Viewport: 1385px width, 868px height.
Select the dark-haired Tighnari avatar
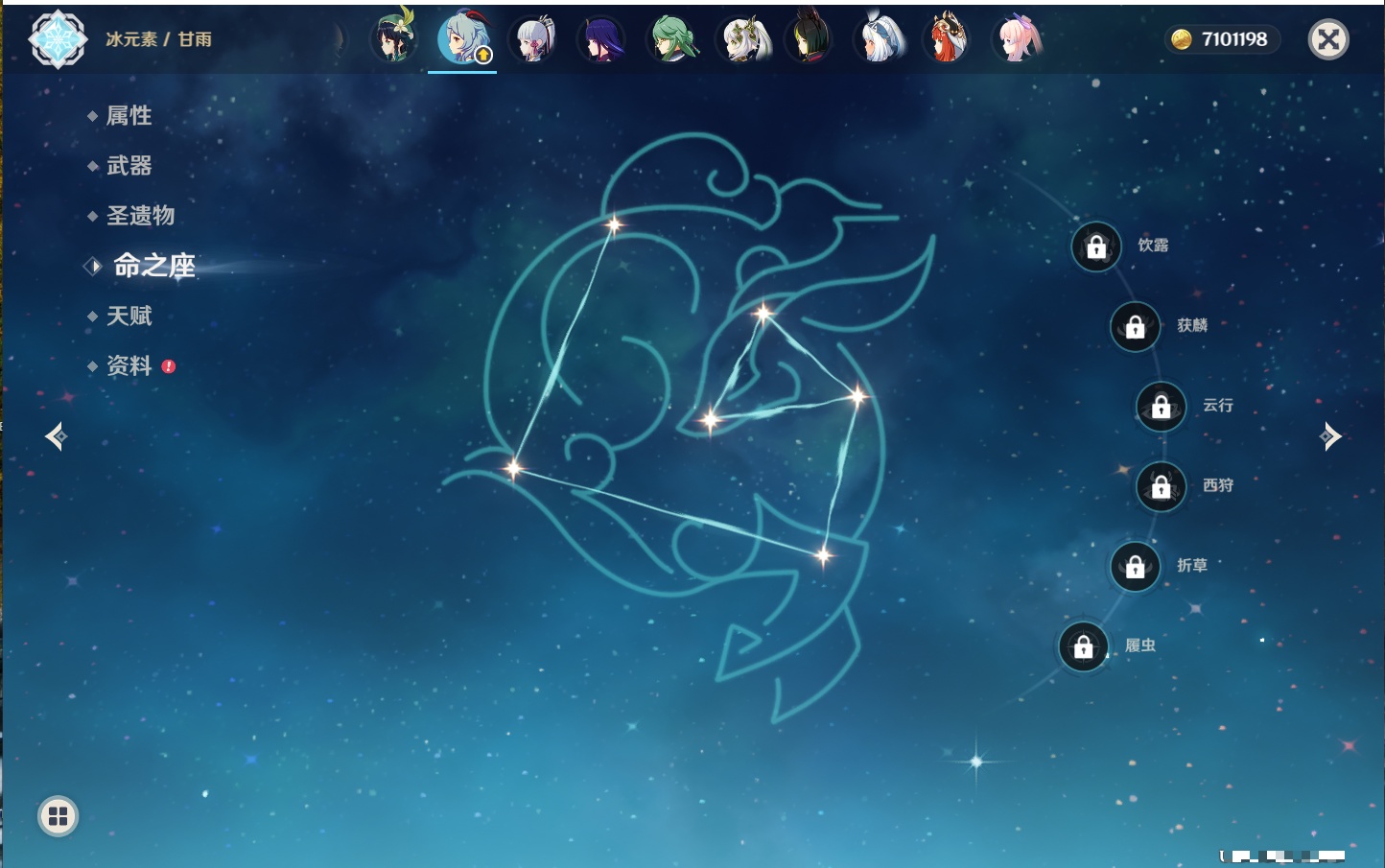tap(810, 39)
